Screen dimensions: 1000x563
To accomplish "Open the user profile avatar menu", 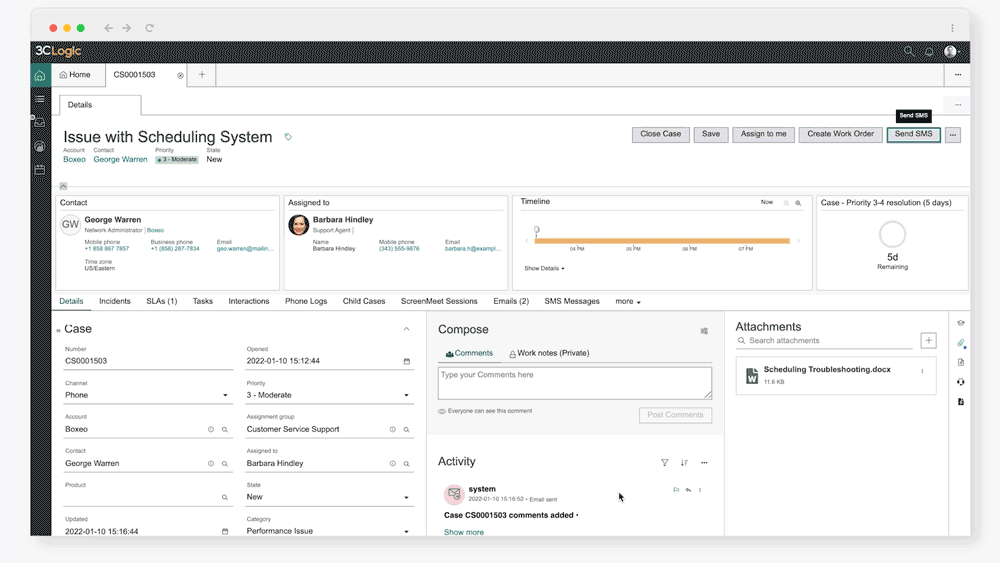I will coord(951,52).
